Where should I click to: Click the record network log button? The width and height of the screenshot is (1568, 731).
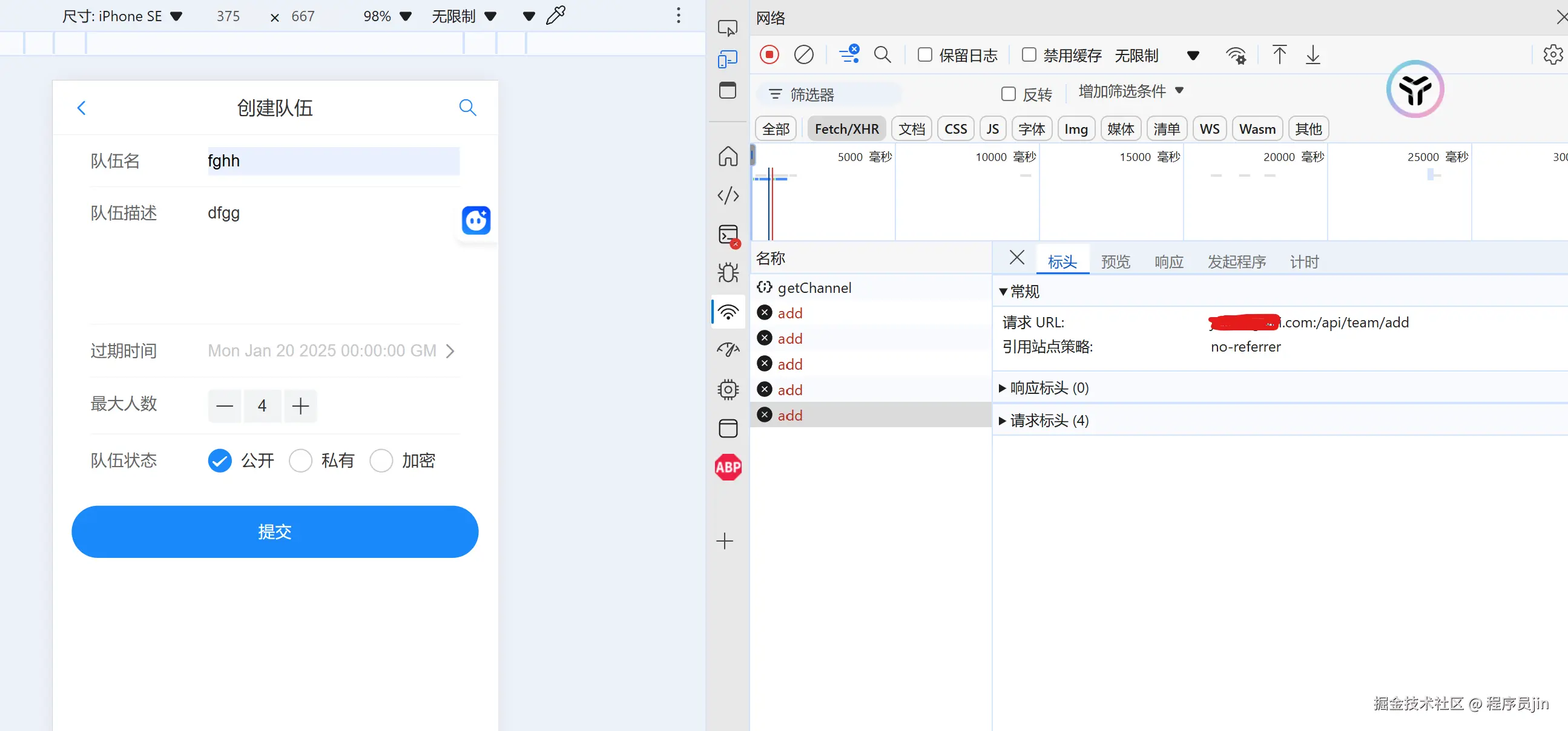click(x=769, y=55)
